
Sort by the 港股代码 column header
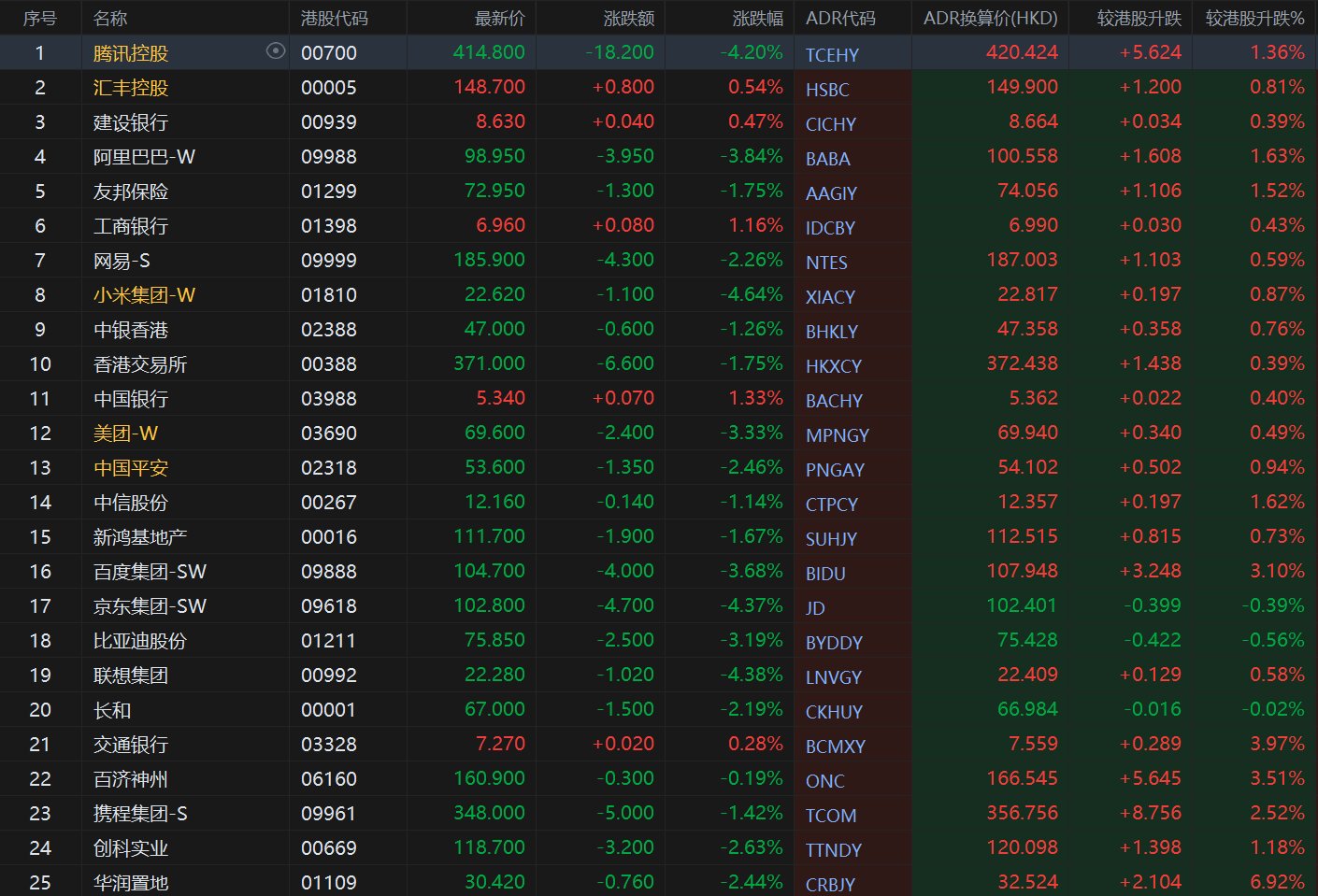pos(335,18)
